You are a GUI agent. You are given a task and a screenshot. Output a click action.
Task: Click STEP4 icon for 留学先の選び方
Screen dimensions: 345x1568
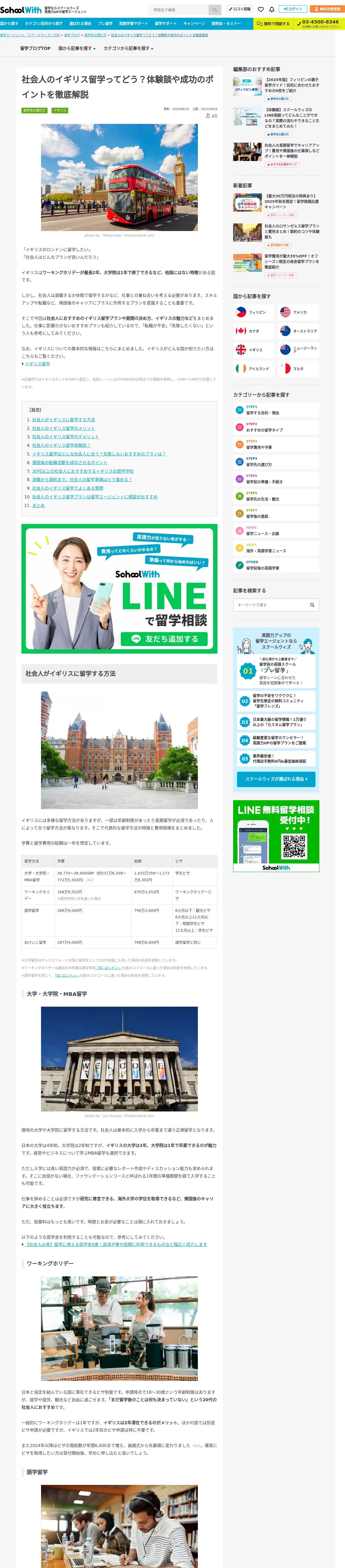(240, 462)
